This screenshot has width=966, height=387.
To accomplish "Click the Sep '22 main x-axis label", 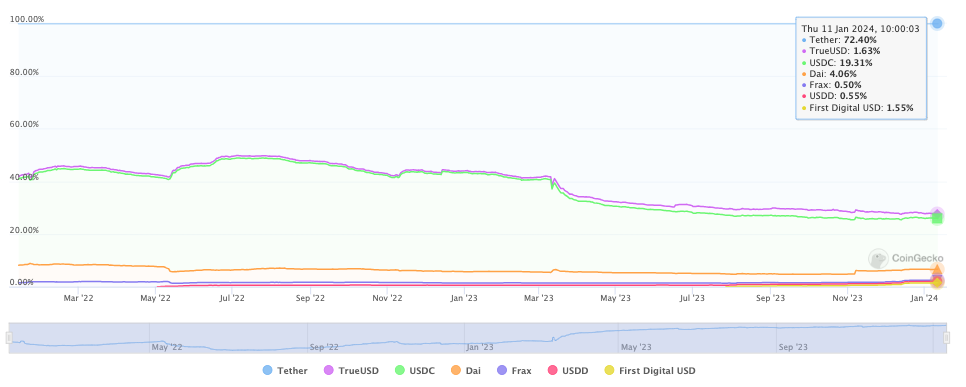I will tap(310, 298).
